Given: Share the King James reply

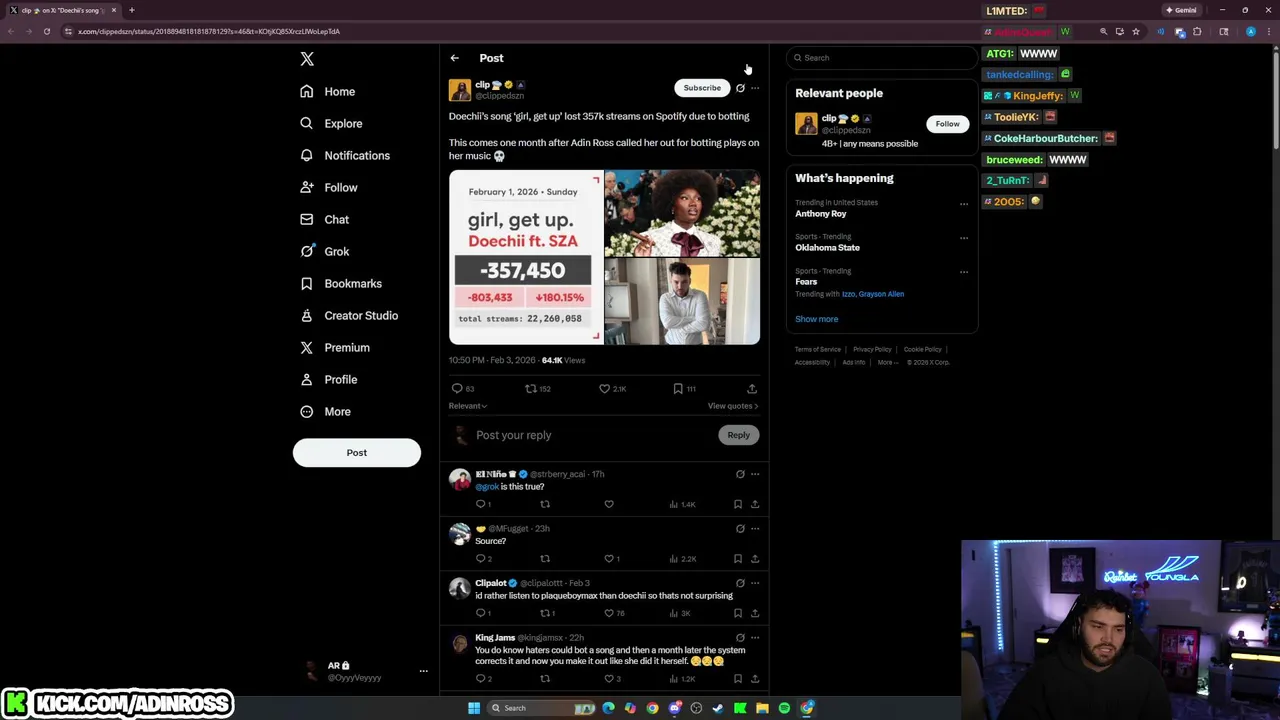Looking at the screenshot, I should coord(755,679).
